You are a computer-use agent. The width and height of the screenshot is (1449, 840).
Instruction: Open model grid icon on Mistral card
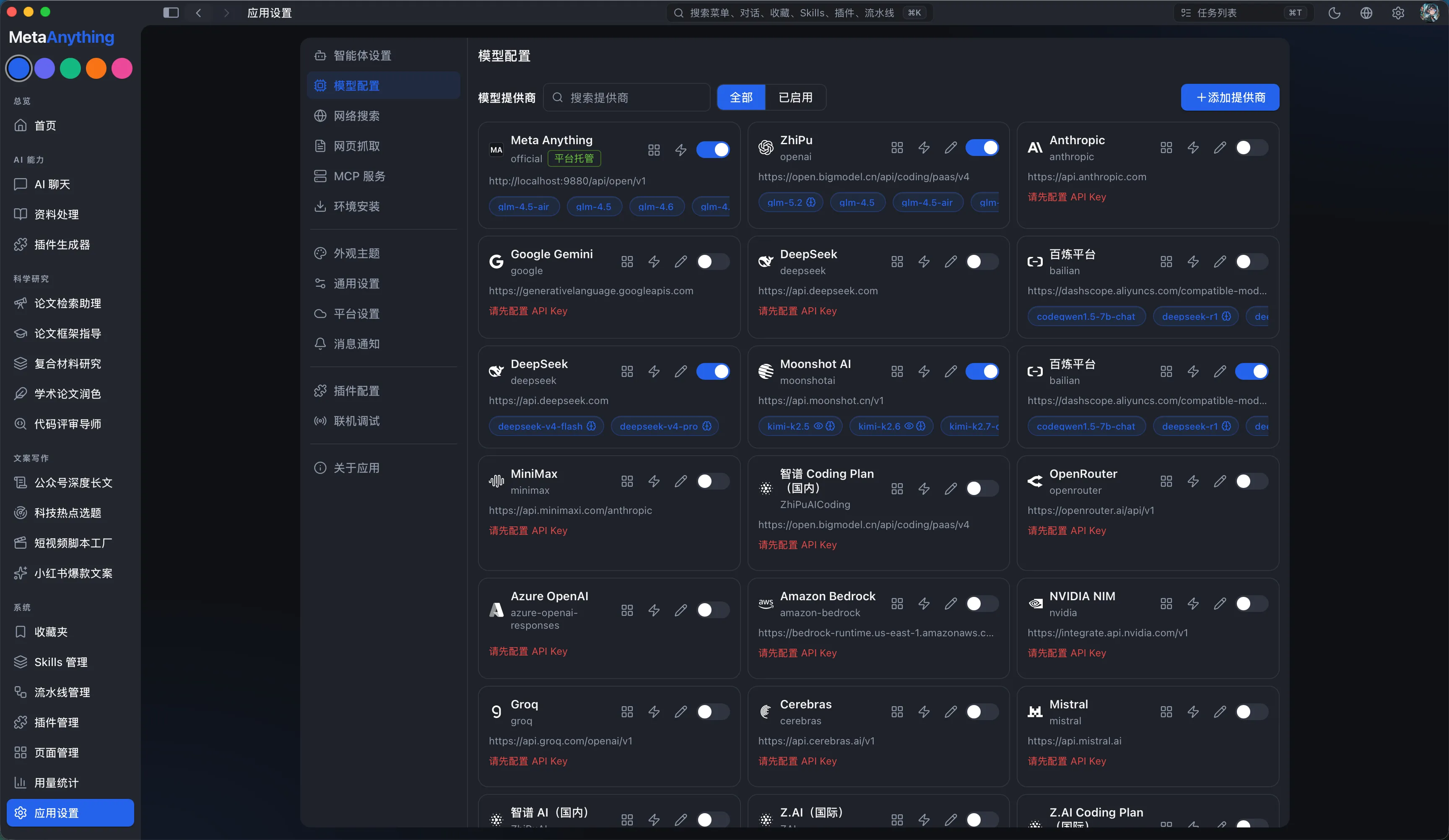tap(1166, 712)
